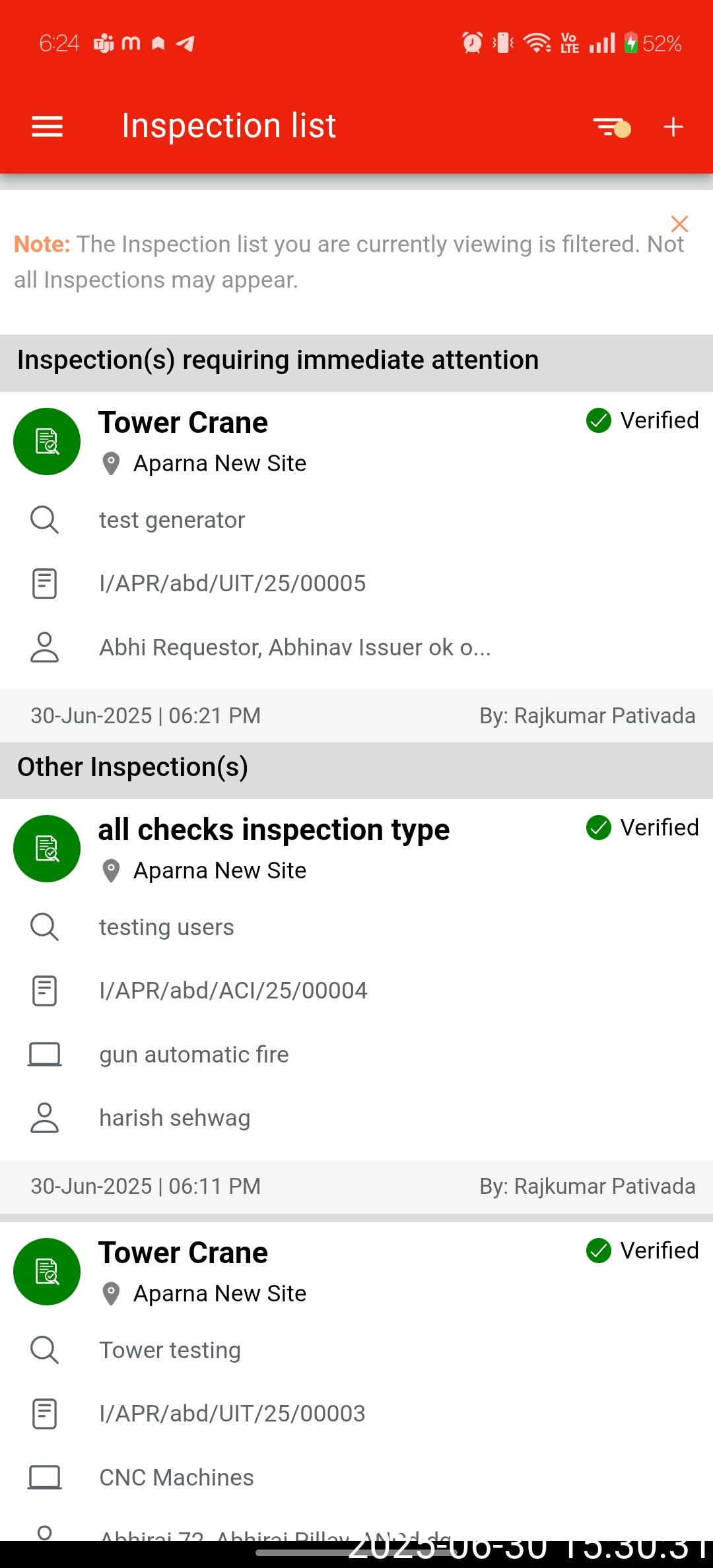This screenshot has height=1568, width=713.
Task: Dismiss the filtered list note
Action: pyautogui.click(x=679, y=224)
